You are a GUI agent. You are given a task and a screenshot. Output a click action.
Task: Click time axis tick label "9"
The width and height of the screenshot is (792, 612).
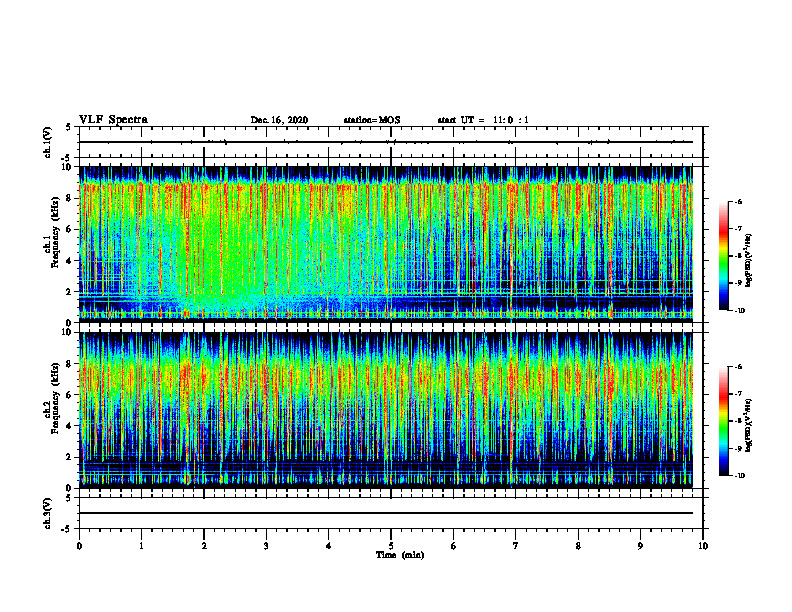point(640,546)
